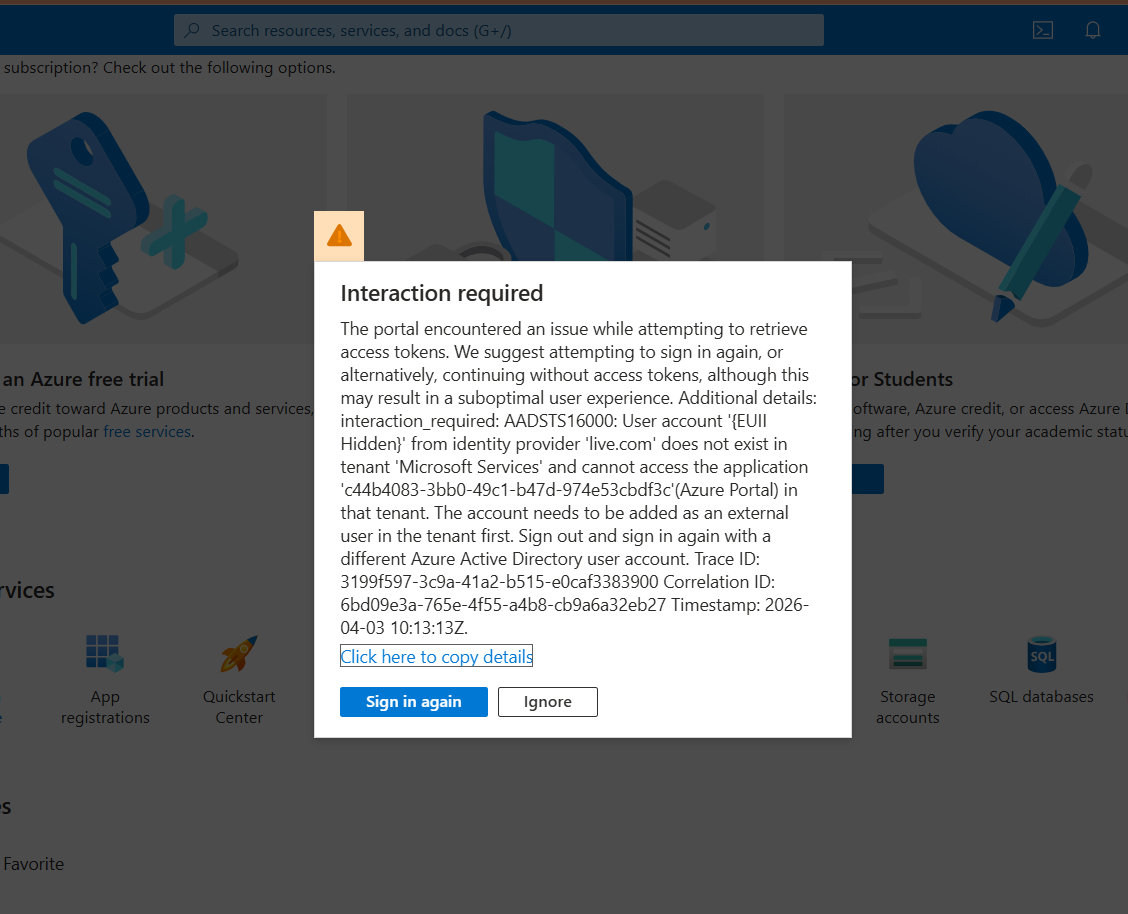This screenshot has height=914, width=1128.
Task: Open Storage accounts service icon
Action: (x=907, y=654)
